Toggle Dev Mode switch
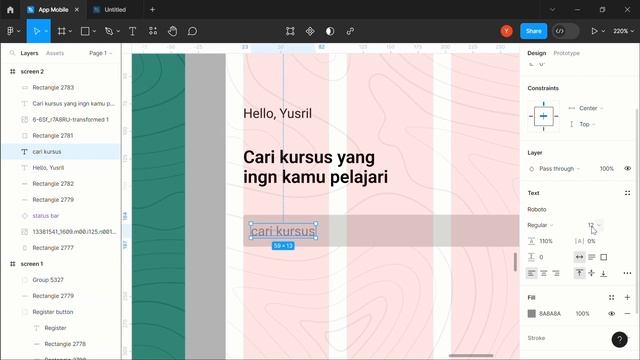Viewport: 640px width, 360px height. coord(565,31)
